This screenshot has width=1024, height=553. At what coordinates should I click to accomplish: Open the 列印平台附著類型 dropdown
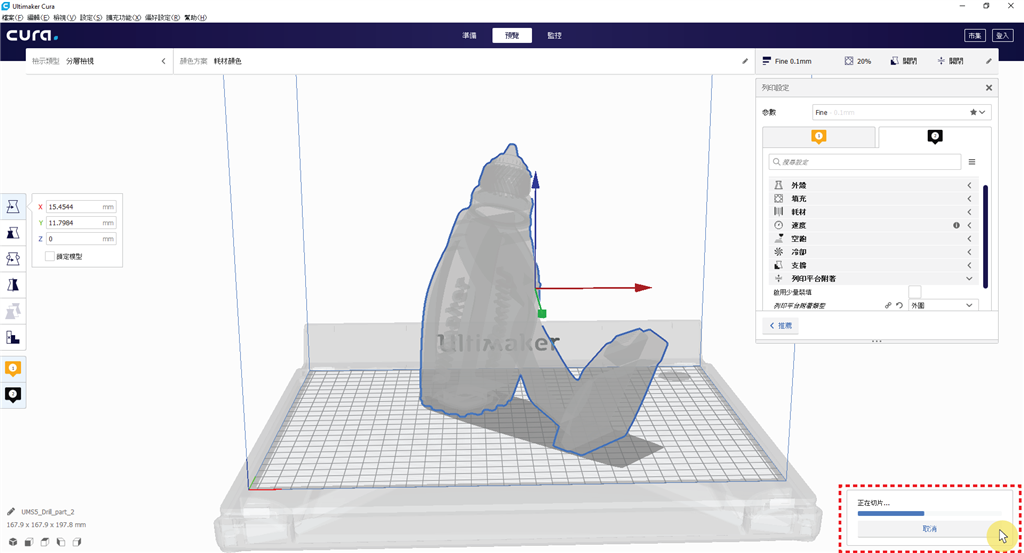tap(941, 305)
